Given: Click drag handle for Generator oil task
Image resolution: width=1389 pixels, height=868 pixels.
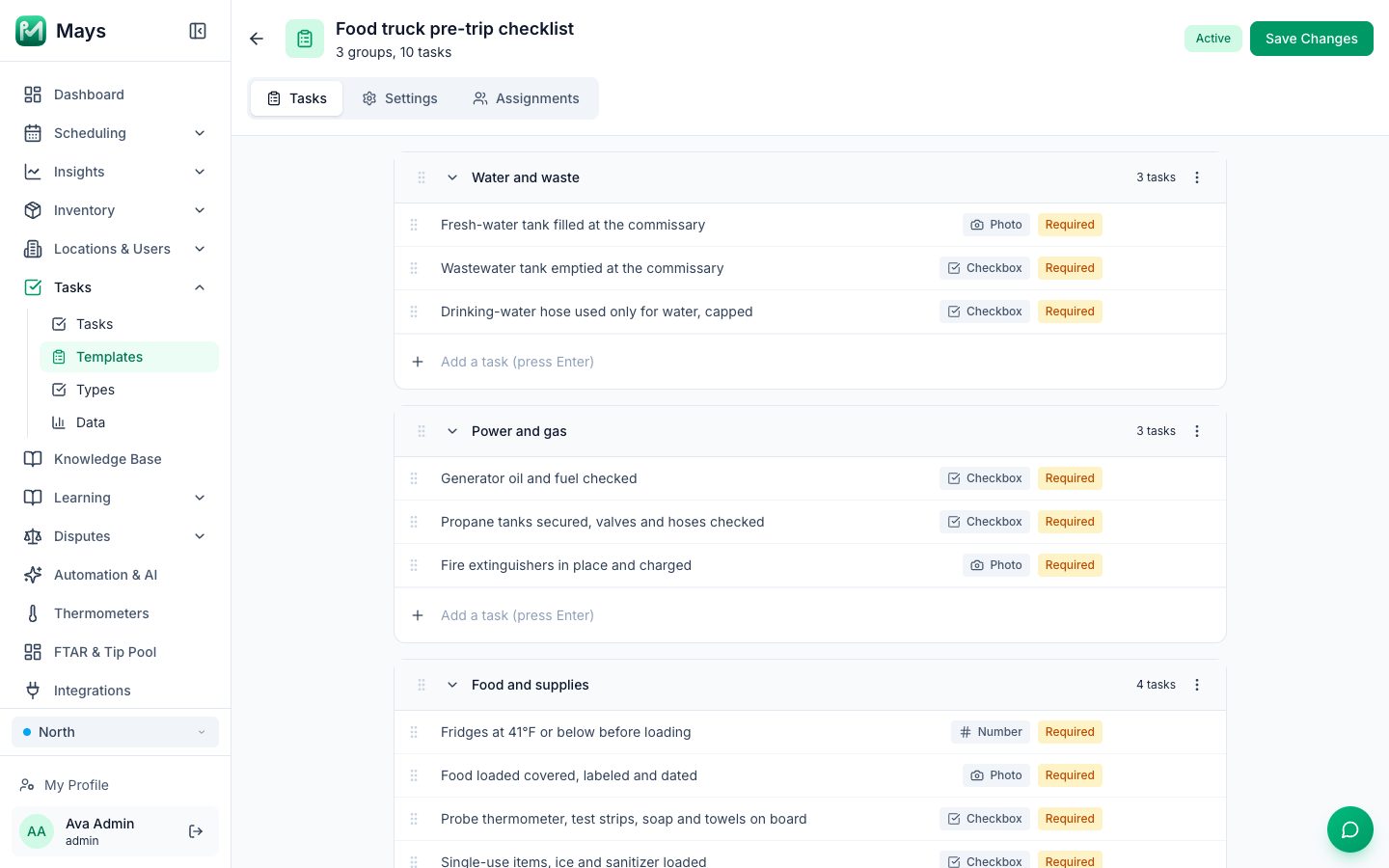Looking at the screenshot, I should tap(414, 478).
